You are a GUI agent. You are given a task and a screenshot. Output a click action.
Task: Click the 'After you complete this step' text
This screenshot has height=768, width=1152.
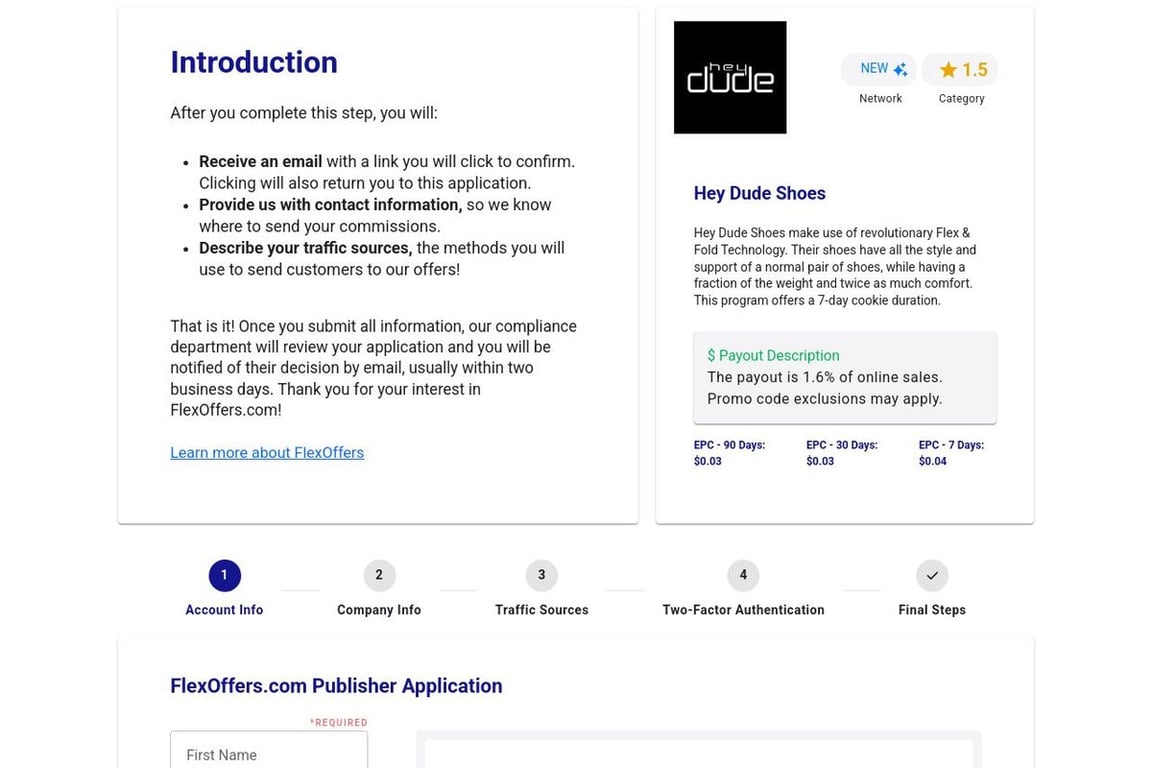tap(303, 113)
